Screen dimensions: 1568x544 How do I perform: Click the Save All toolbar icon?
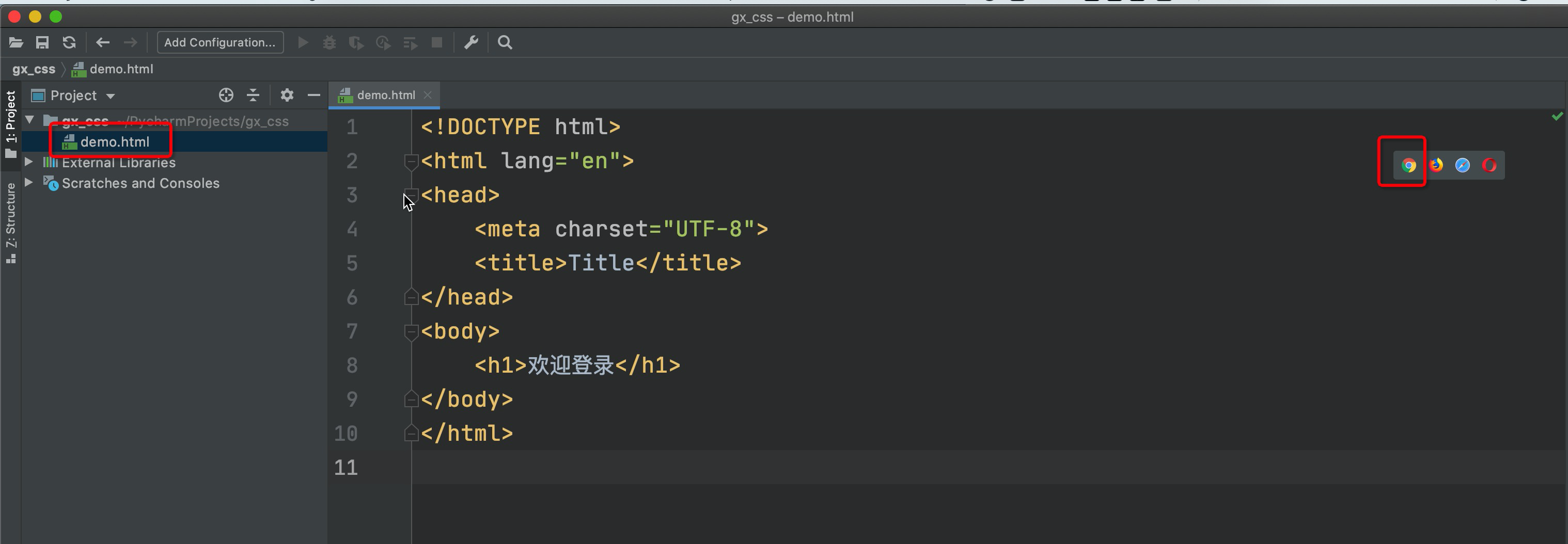(x=42, y=43)
